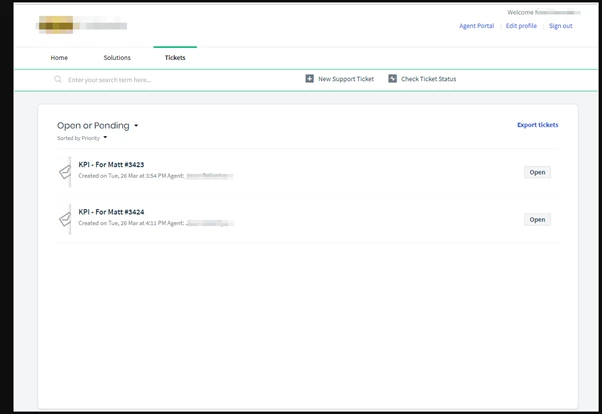Click New Support Ticket text link
This screenshot has height=414, width=602.
(x=346, y=79)
